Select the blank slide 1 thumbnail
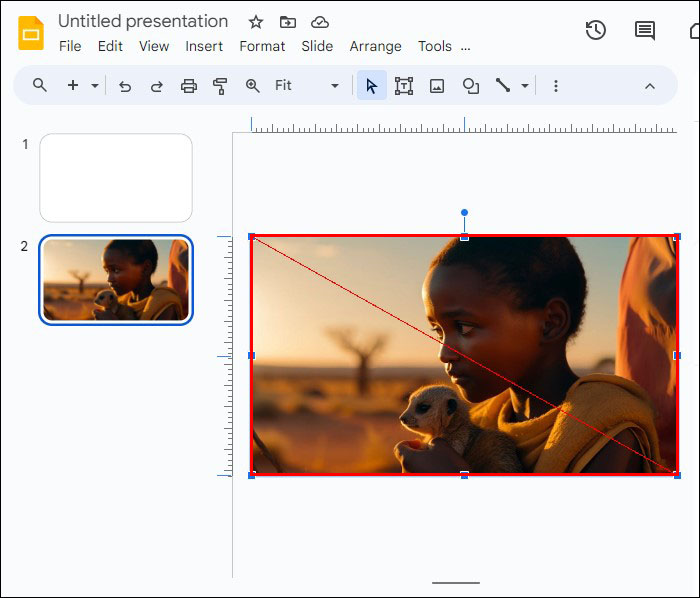The height and width of the screenshot is (598, 700). pos(116,178)
